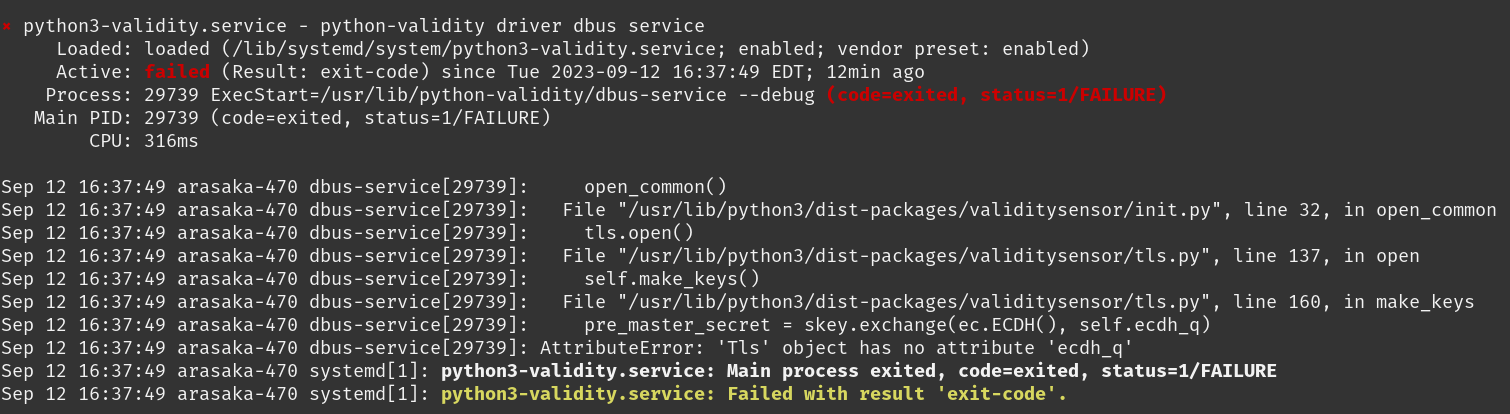Image resolution: width=1510 pixels, height=414 pixels.
Task: Click the CPU value 316ms
Action: click(x=172, y=141)
